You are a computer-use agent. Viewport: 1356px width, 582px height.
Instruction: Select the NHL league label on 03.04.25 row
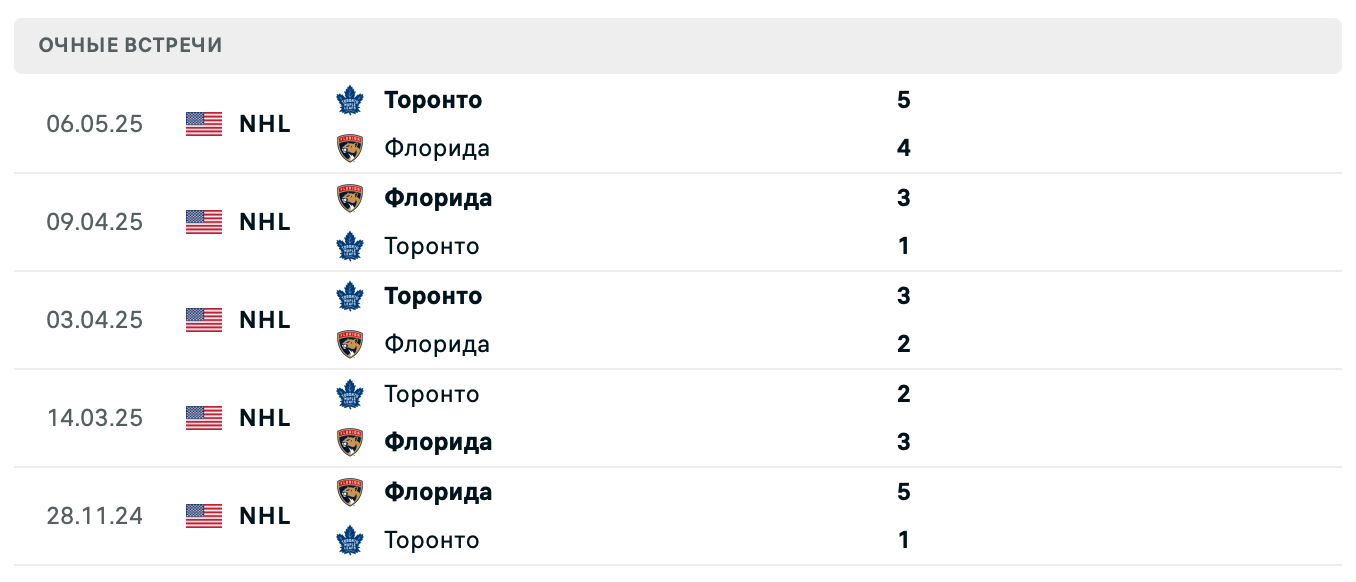click(264, 320)
